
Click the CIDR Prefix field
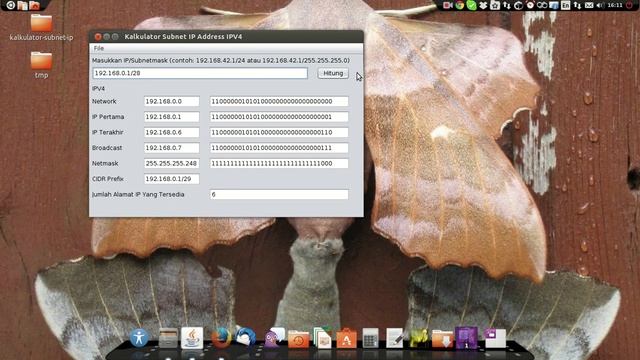171,179
